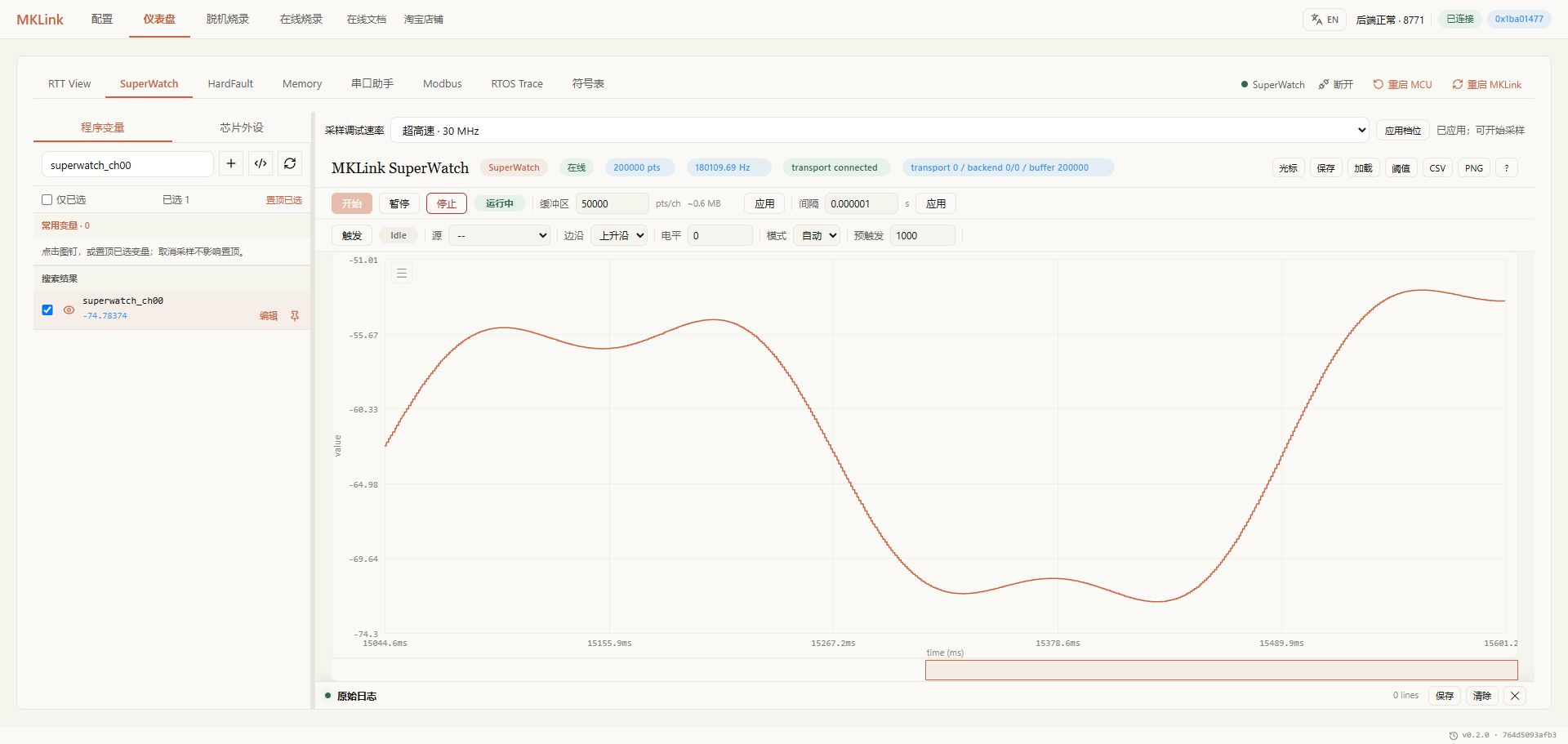1568x744 pixels.
Task: Open the chart hamburger menu icon
Action: 402,274
